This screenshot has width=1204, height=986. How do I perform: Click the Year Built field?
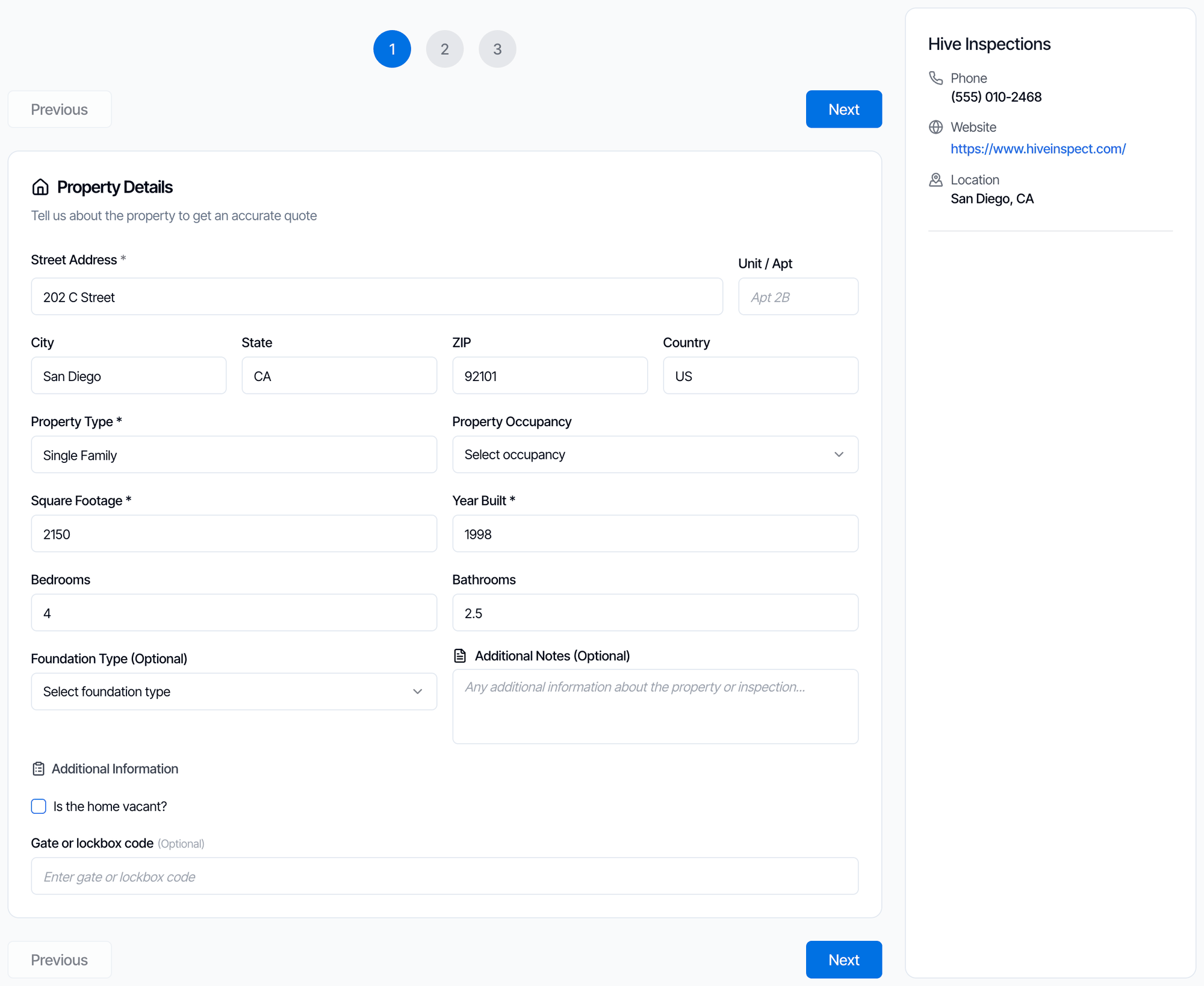(x=655, y=534)
